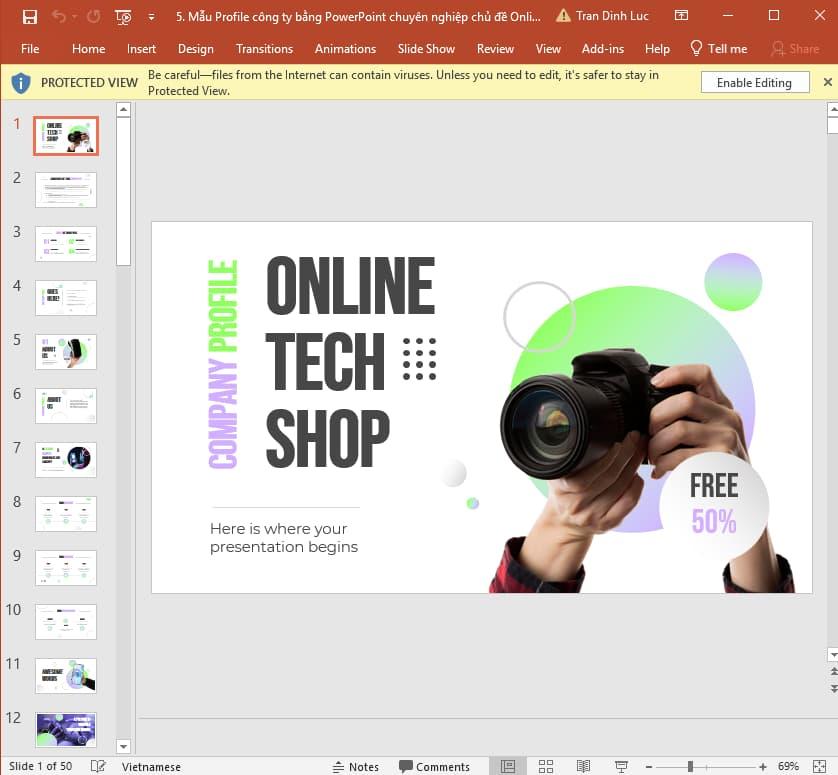Switch to Slide Sorter view

(546, 766)
